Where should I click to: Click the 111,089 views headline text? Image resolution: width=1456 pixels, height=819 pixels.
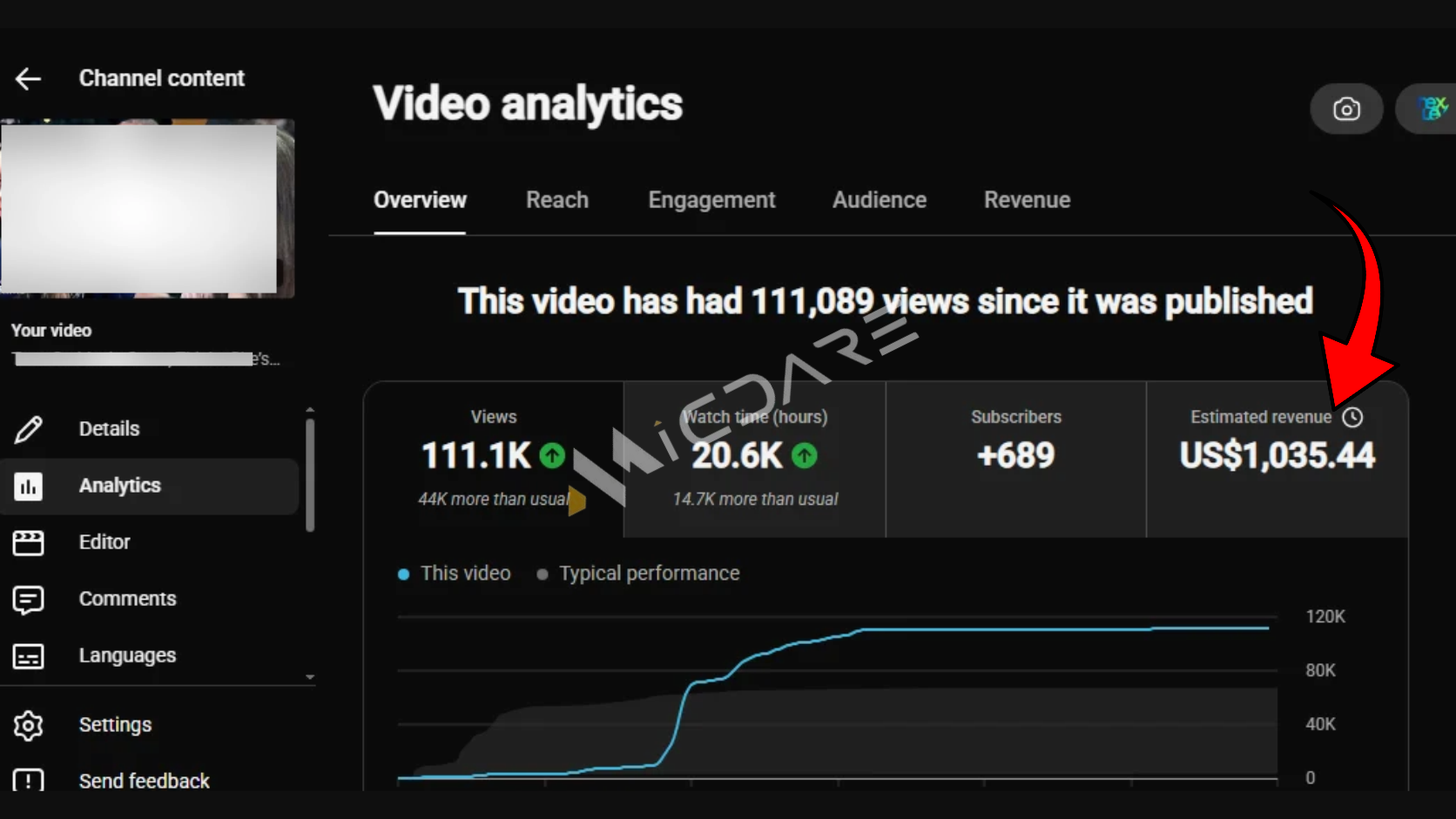tap(886, 302)
